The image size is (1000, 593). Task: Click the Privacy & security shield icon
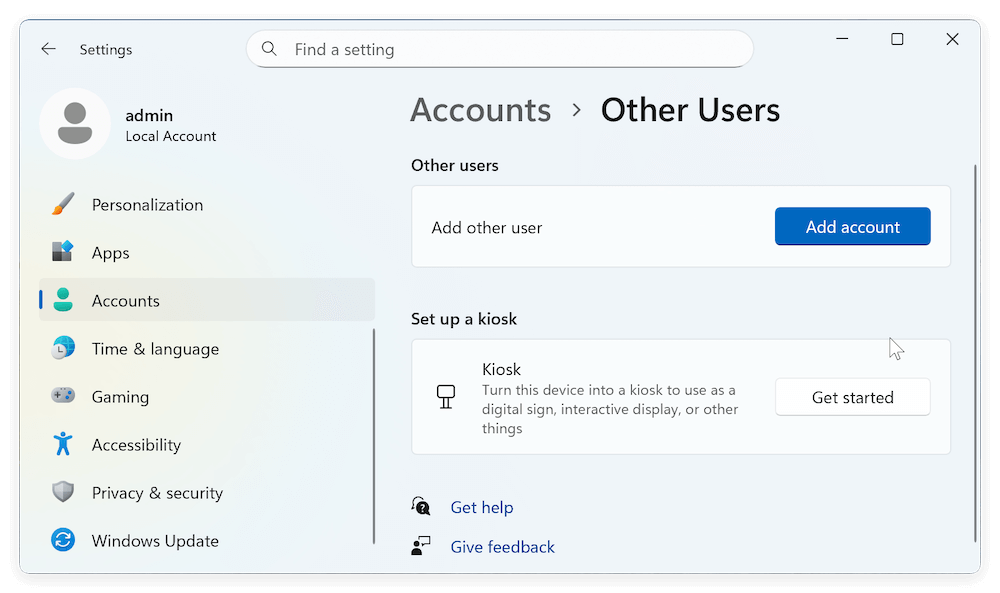[x=63, y=493]
